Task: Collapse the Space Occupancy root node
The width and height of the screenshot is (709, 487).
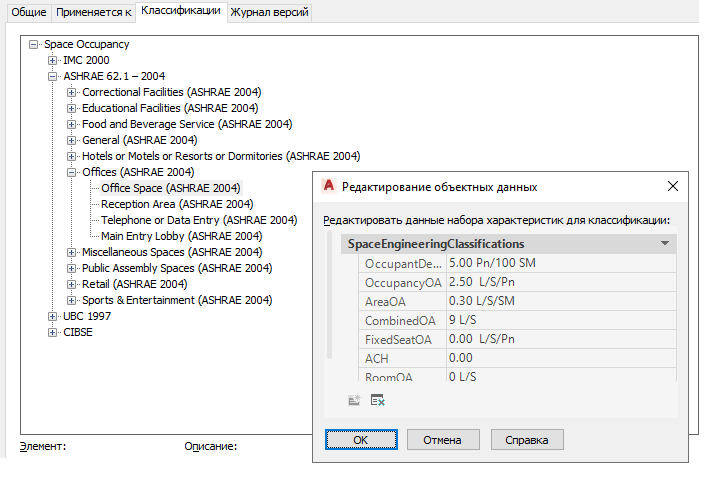Action: pyautogui.click(x=33, y=44)
